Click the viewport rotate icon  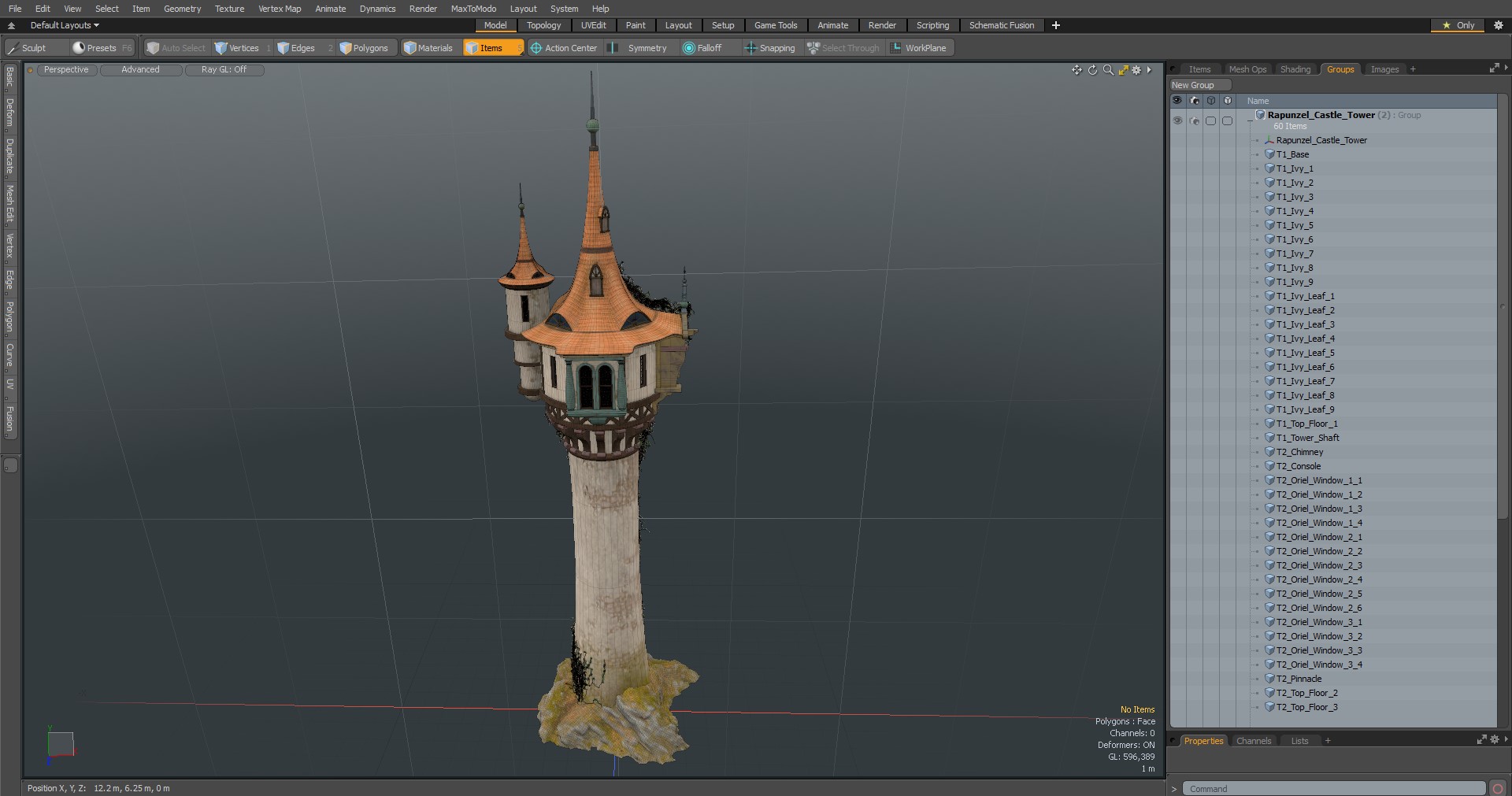click(1092, 70)
